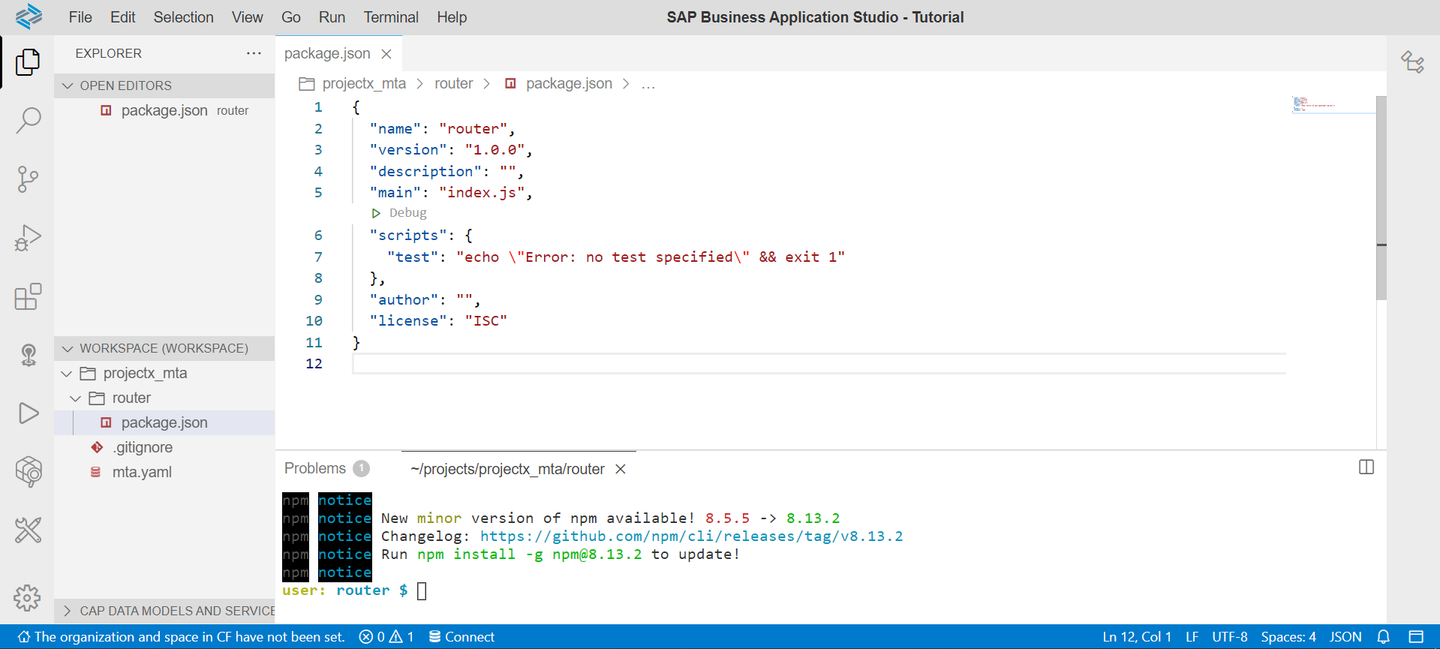Change JSON language mode
This screenshot has height=649, width=1440.
pyautogui.click(x=1346, y=637)
